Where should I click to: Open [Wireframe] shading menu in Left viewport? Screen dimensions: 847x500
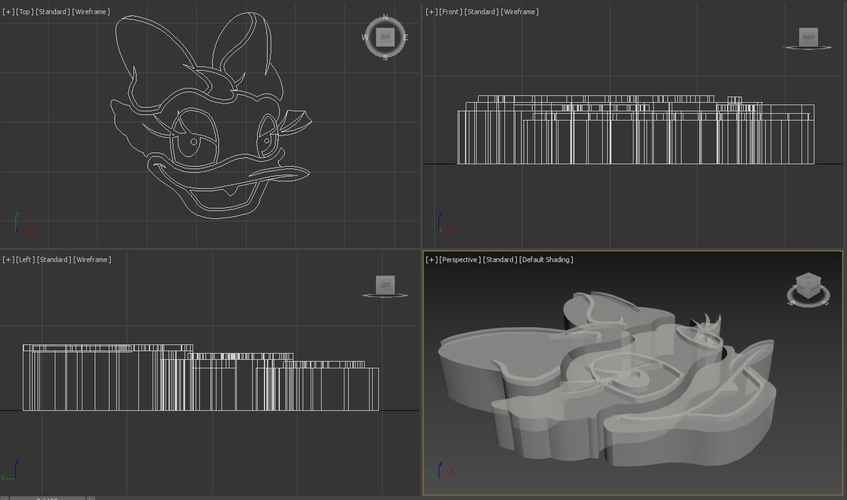(x=92, y=259)
